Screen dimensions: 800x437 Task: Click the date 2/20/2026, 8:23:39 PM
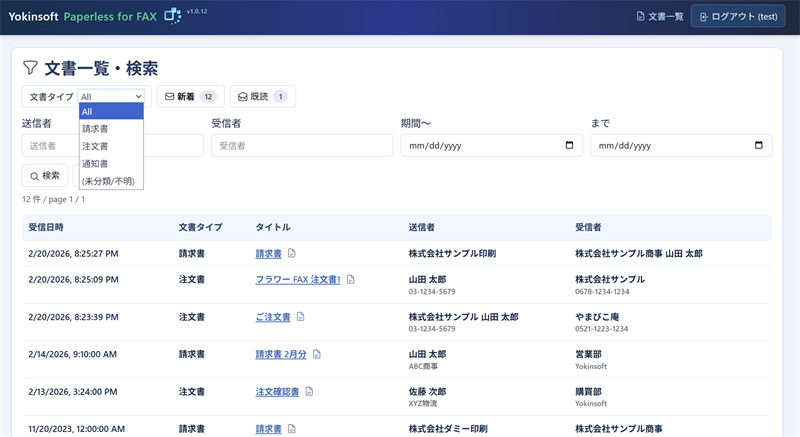73,317
